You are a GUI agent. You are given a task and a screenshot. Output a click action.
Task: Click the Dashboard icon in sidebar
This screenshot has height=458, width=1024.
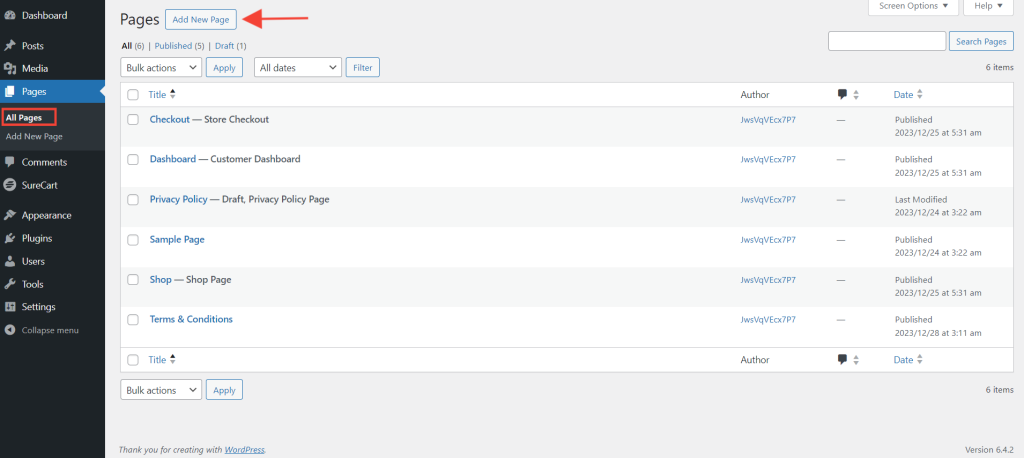click(x=10, y=15)
